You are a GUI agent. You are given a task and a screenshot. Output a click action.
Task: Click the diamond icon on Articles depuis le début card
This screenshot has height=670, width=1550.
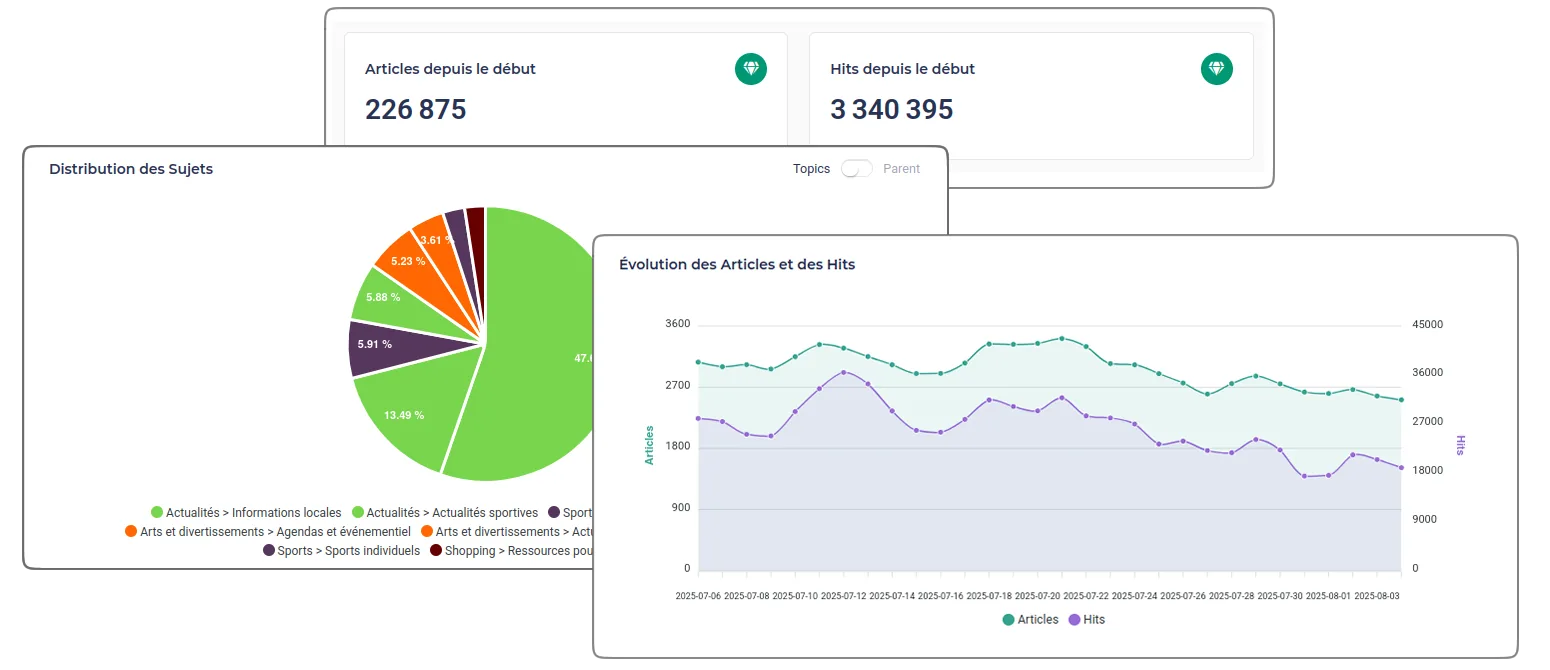[751, 69]
